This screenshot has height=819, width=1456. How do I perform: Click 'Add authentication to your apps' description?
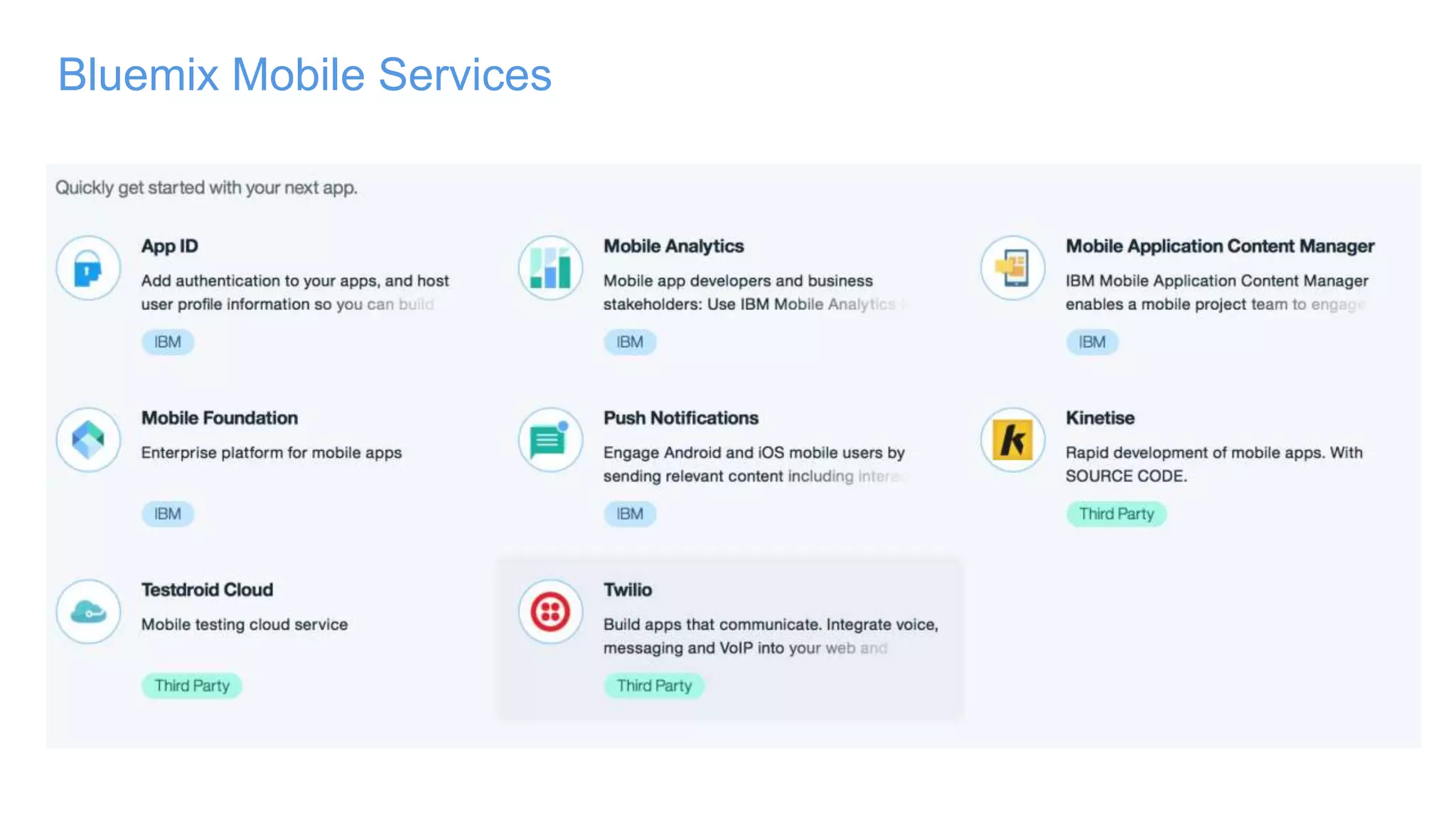click(295, 292)
